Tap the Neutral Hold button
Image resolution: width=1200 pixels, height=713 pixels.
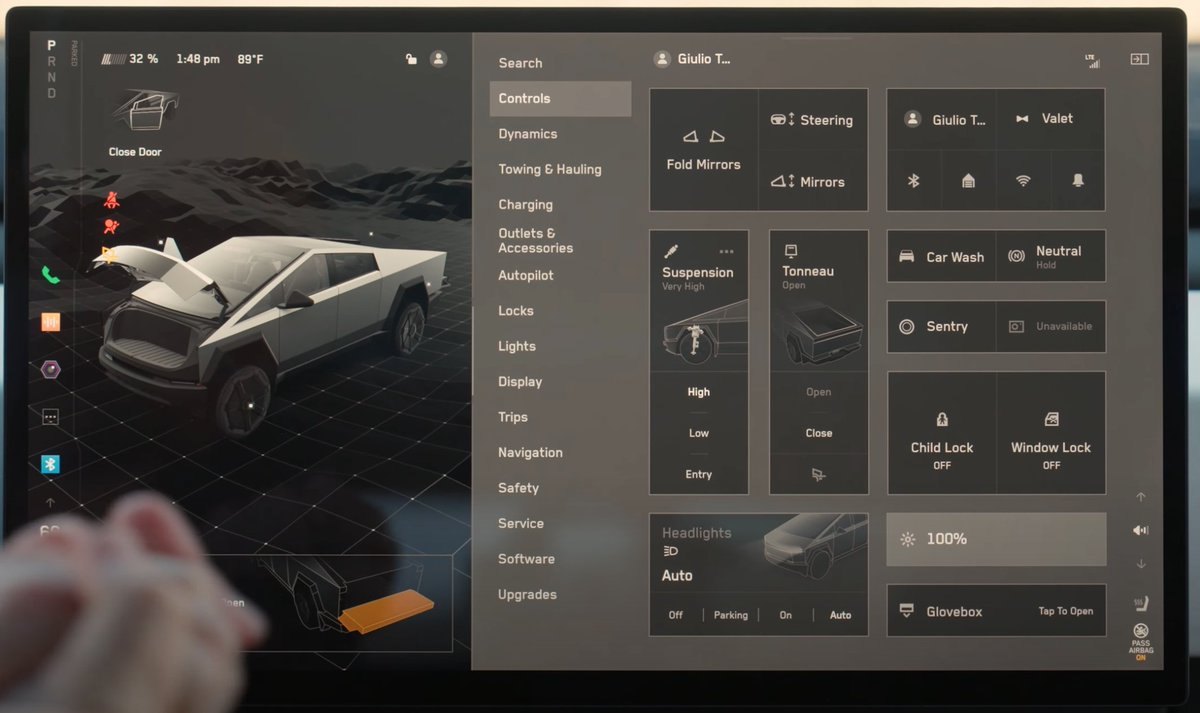pyautogui.click(x=1050, y=257)
